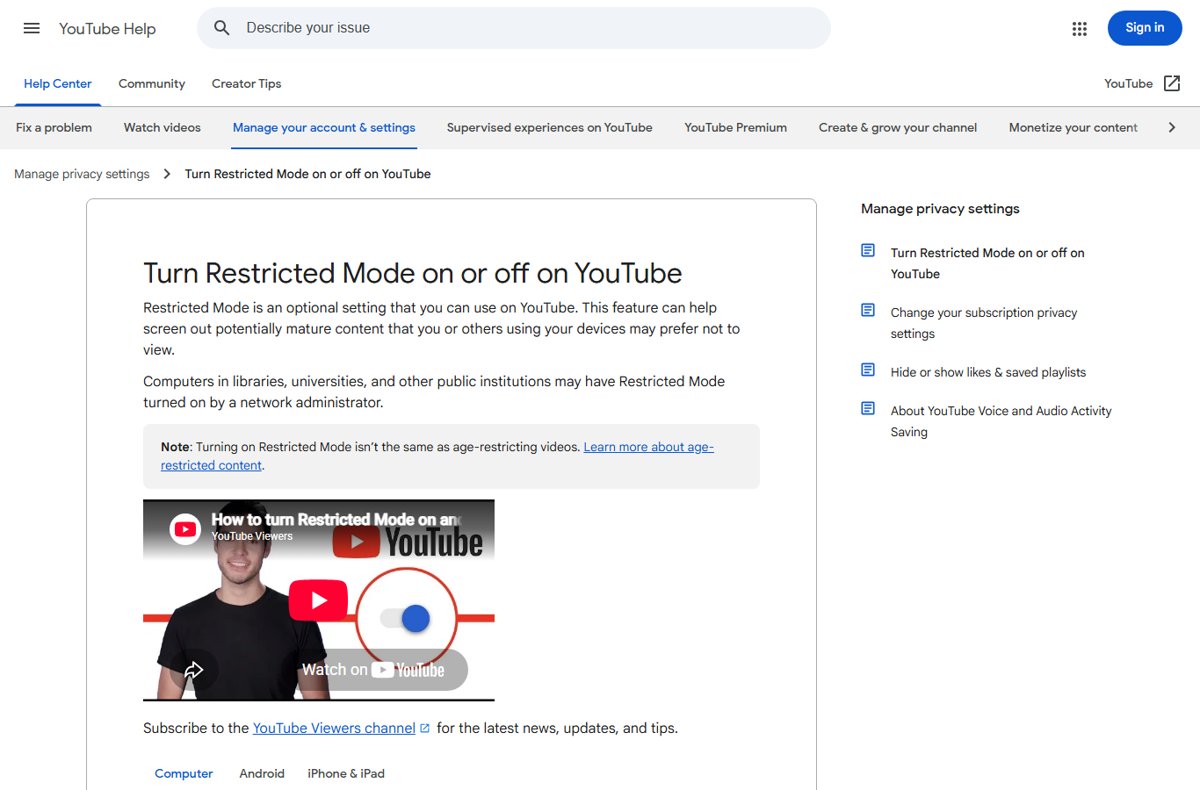Image resolution: width=1200 pixels, height=790 pixels.
Task: Click the Turn Restricted Mode page heading
Action: click(x=413, y=273)
